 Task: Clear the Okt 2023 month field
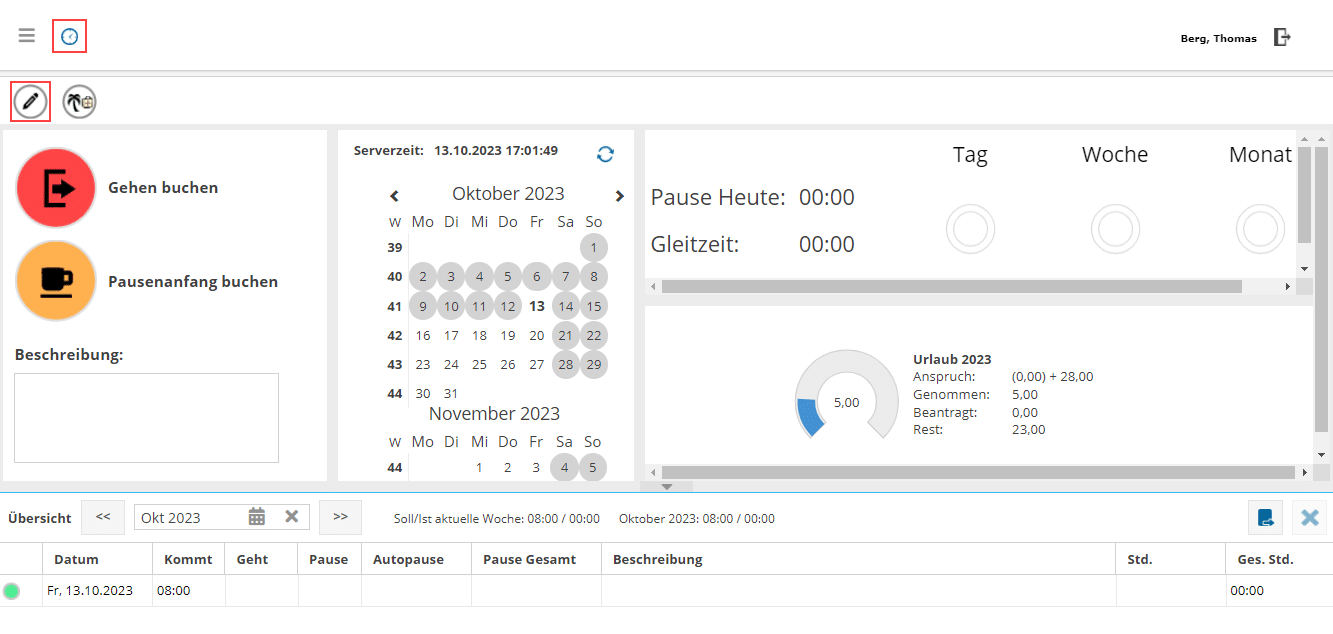292,517
